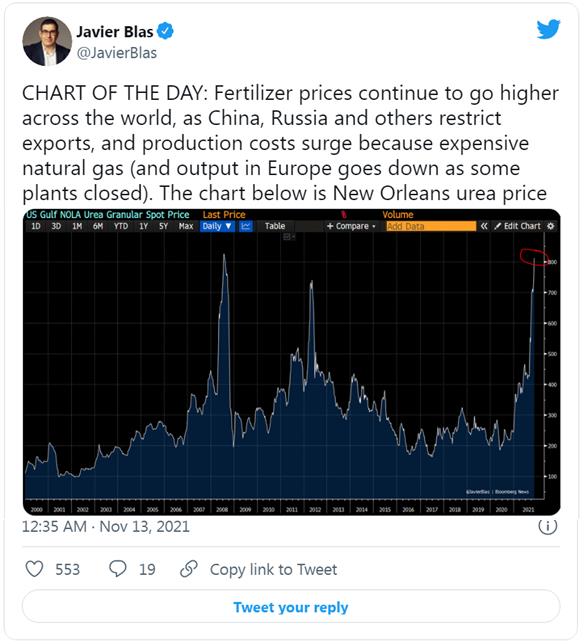Select the Max time range
The image size is (585, 644).
tap(186, 226)
